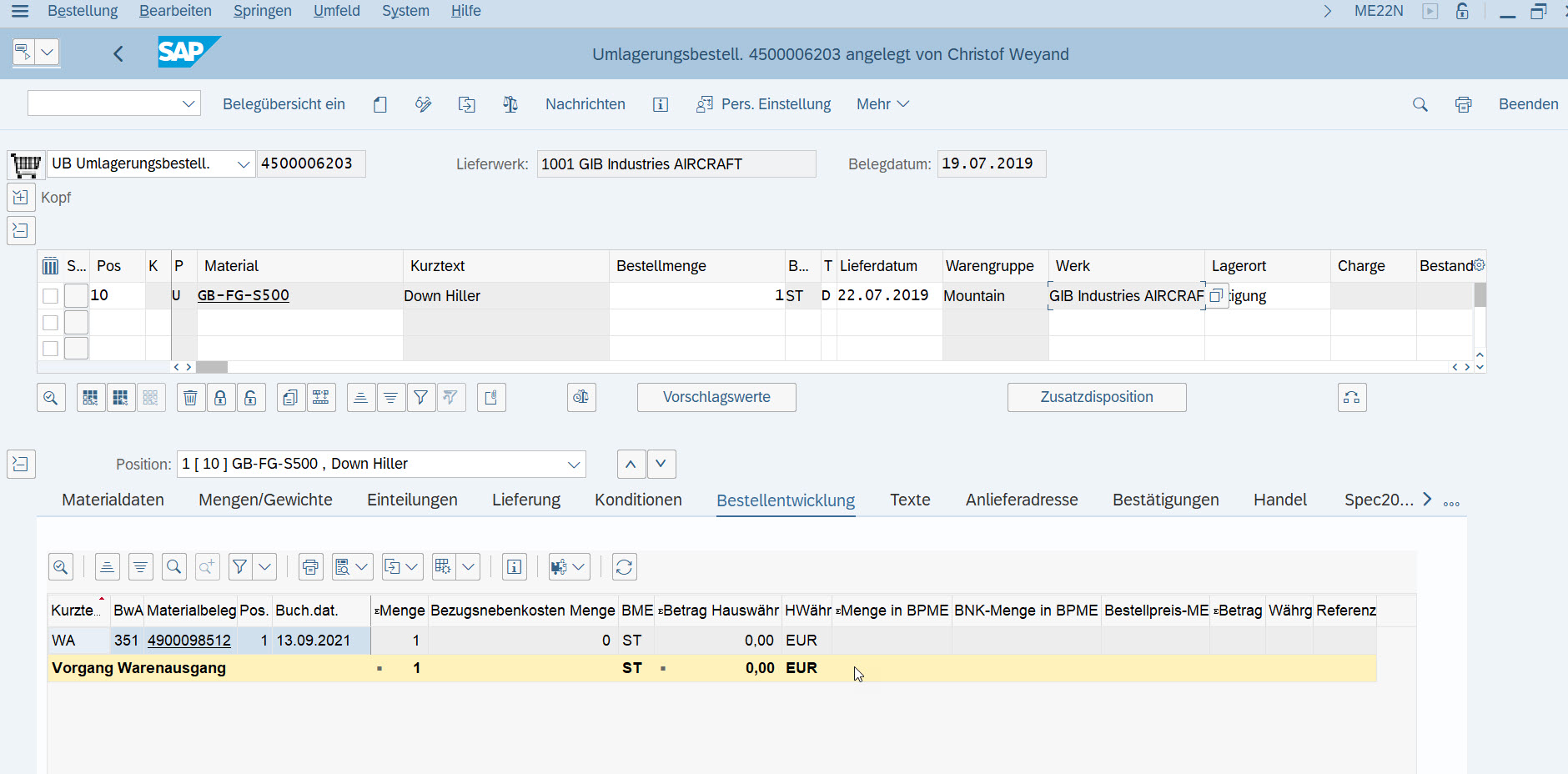Click the sort ascending icon in history toolbar

(x=108, y=567)
